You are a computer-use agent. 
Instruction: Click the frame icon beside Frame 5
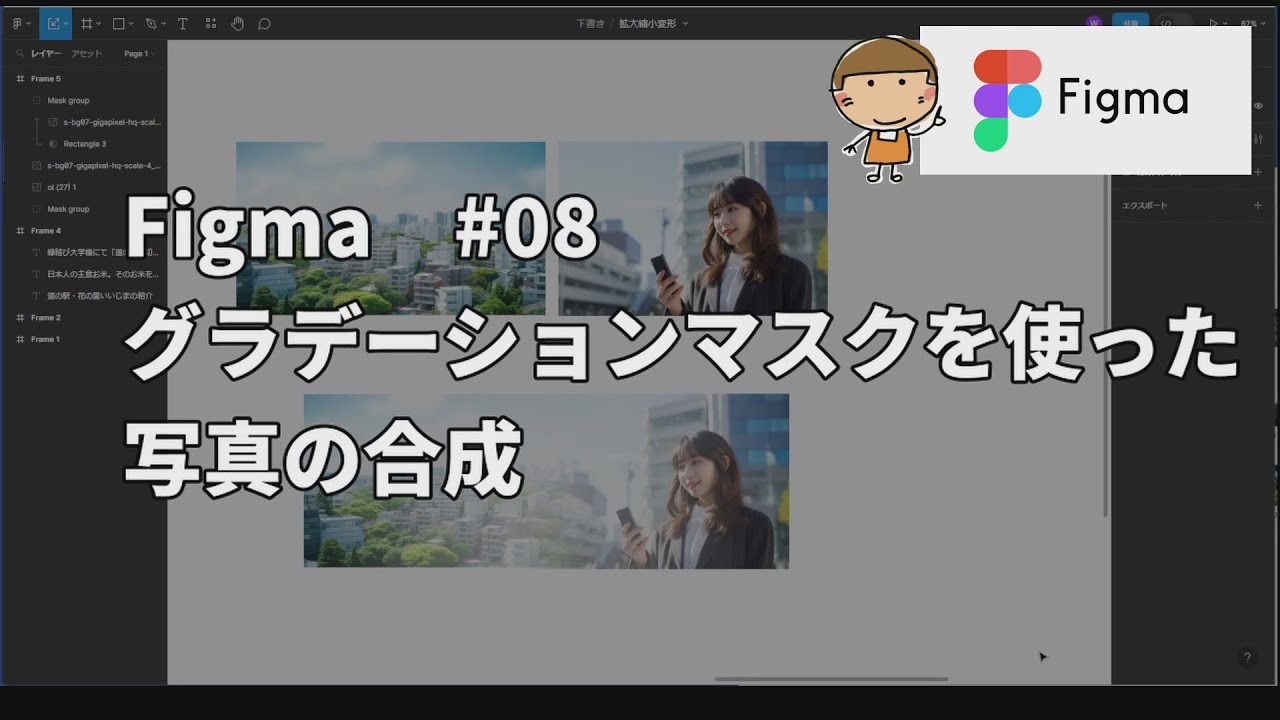pos(20,78)
